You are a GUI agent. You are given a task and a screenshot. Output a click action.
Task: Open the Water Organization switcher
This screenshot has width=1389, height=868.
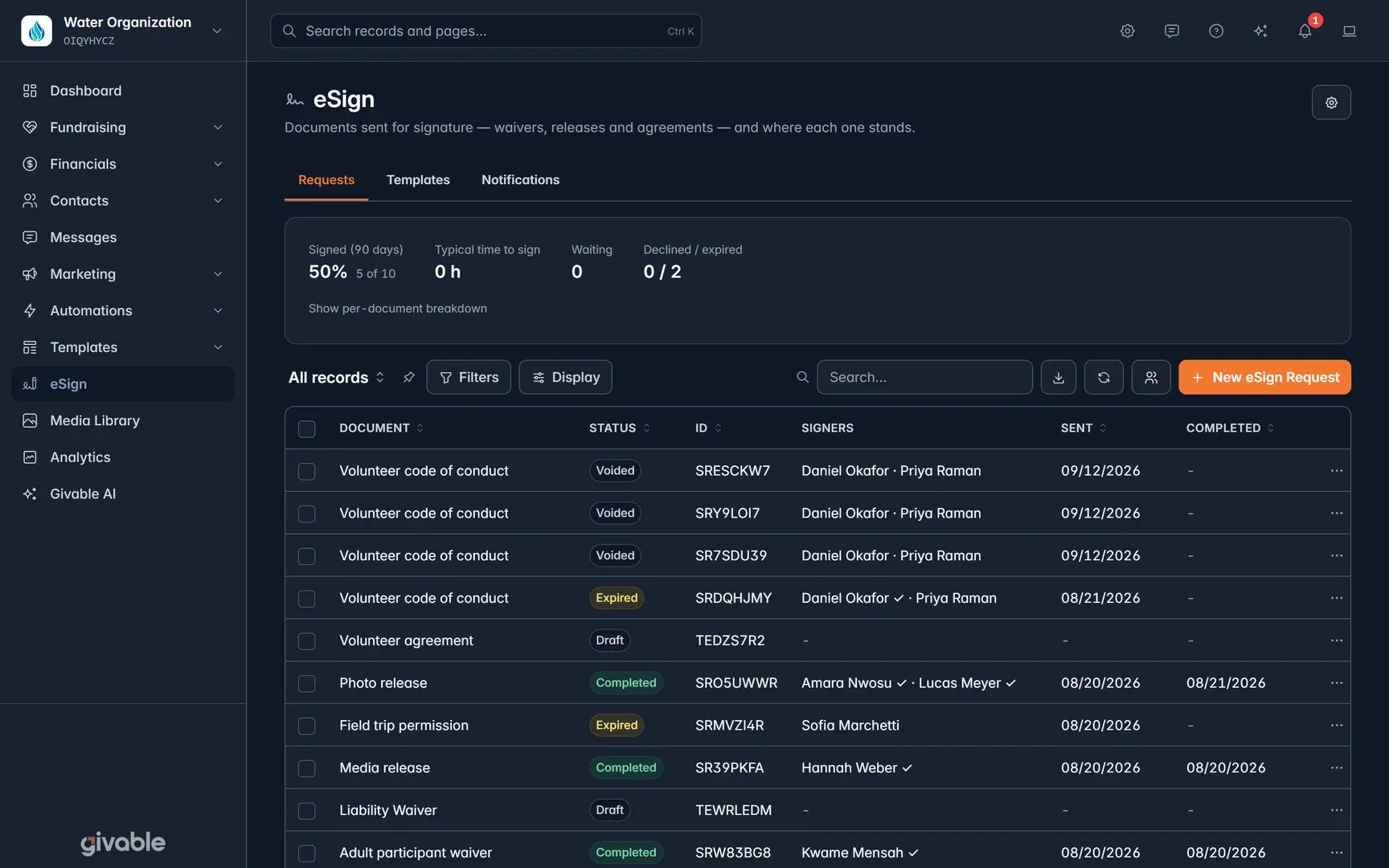[123, 31]
